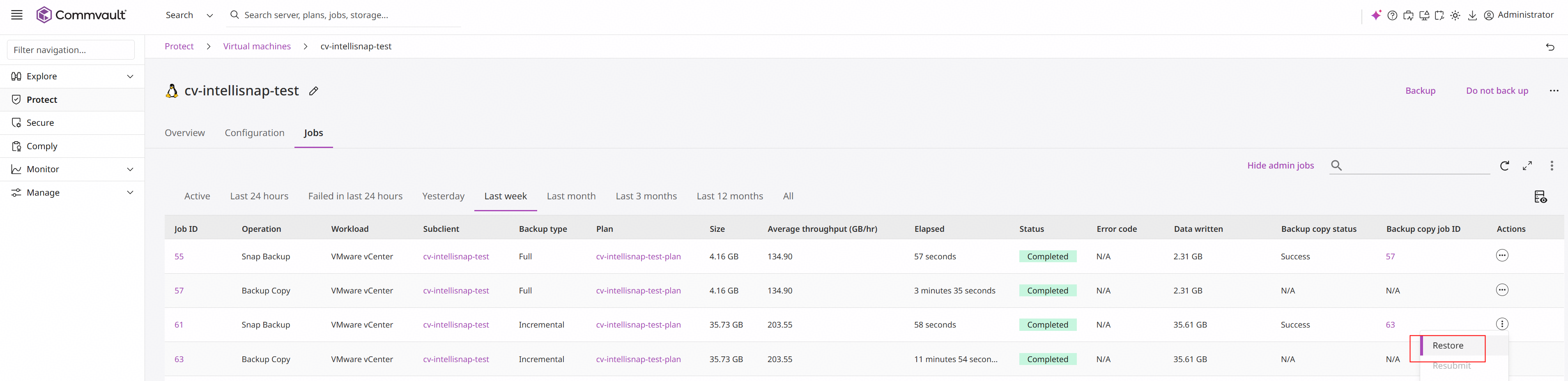Open job ID 63 in first column
The image size is (1568, 381).
coord(179,360)
